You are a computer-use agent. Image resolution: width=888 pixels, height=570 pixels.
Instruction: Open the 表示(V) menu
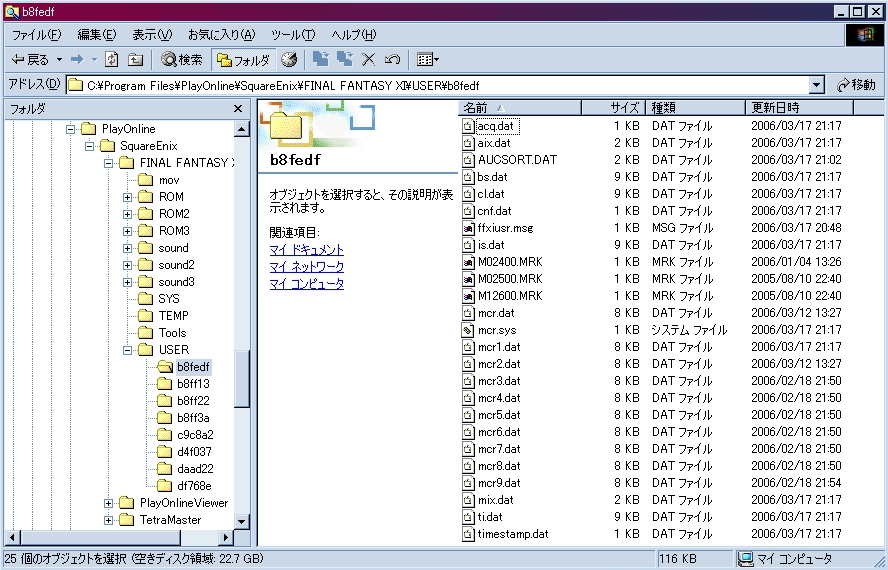pyautogui.click(x=152, y=35)
